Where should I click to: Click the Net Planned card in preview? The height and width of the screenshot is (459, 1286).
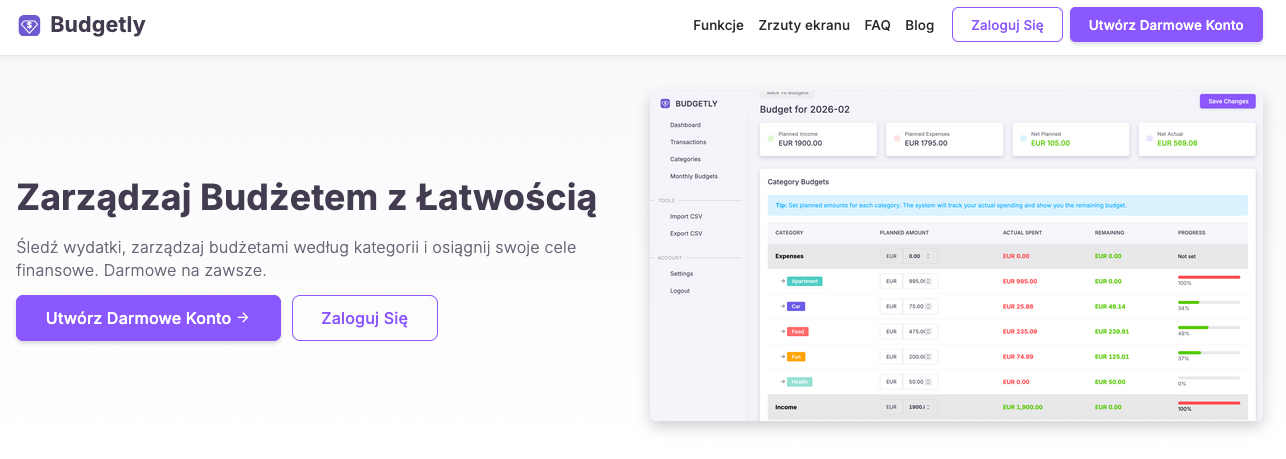1070,139
